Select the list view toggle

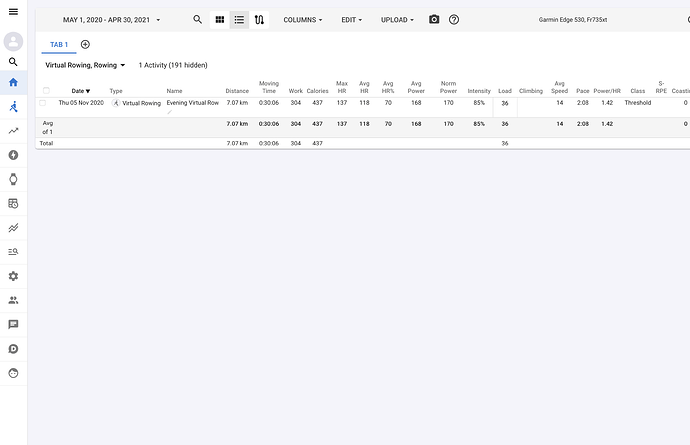pyautogui.click(x=239, y=19)
